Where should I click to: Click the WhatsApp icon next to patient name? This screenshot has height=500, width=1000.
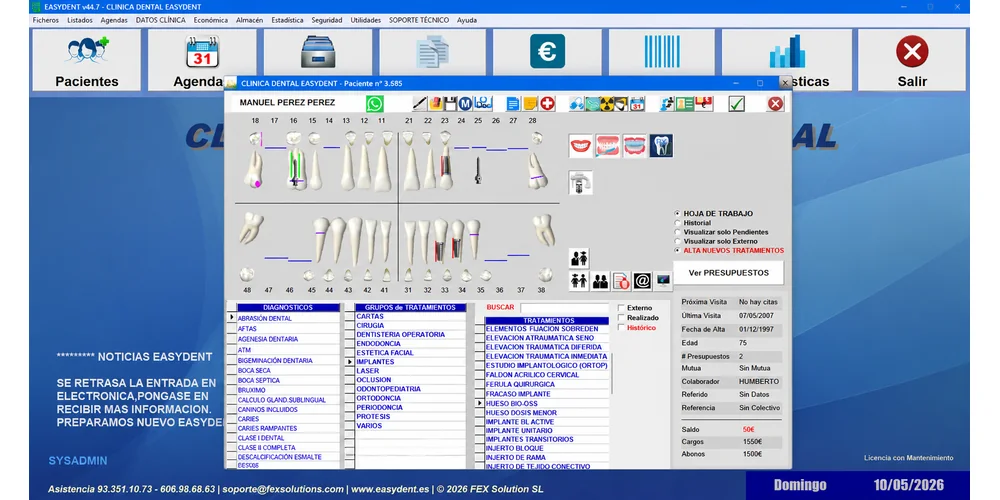[375, 103]
